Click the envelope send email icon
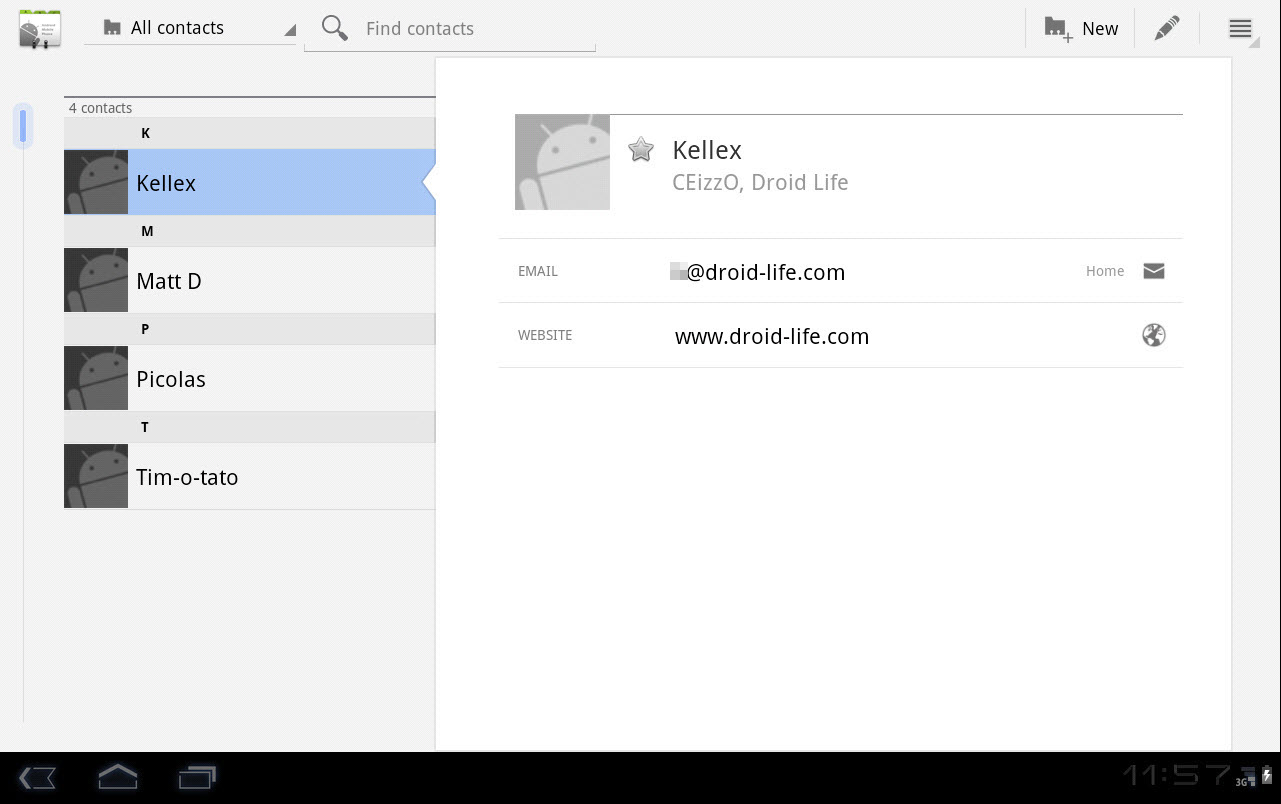The image size is (1281, 804). coord(1154,271)
